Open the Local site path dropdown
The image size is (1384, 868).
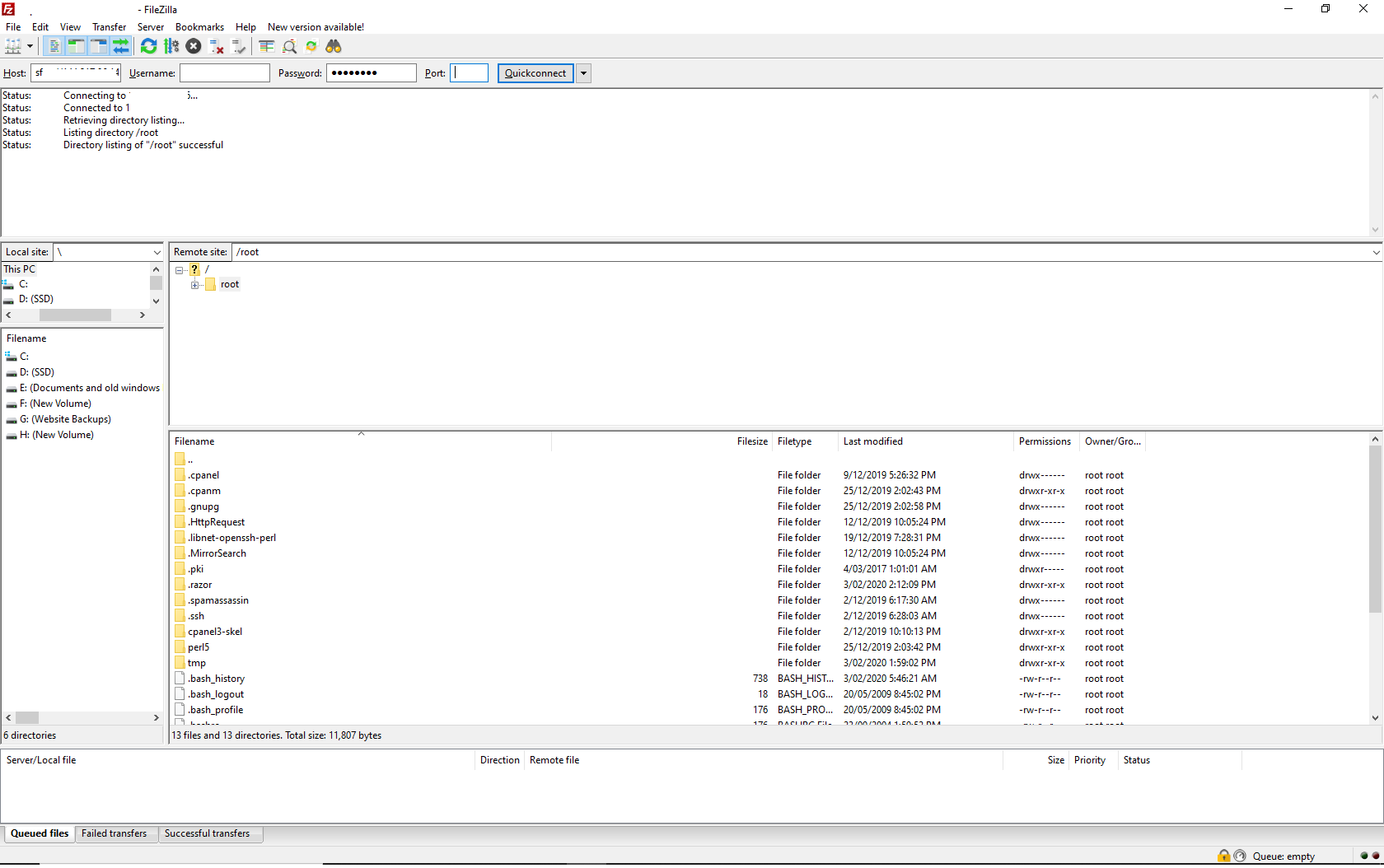pos(157,252)
